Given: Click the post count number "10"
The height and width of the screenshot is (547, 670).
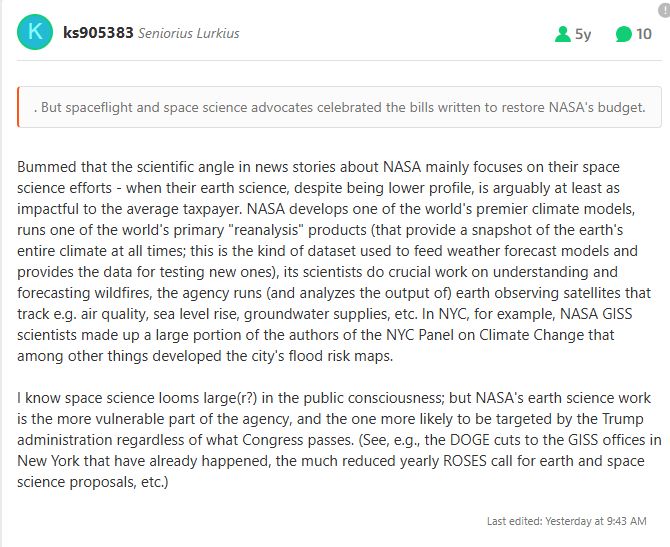Looking at the screenshot, I should point(644,34).
